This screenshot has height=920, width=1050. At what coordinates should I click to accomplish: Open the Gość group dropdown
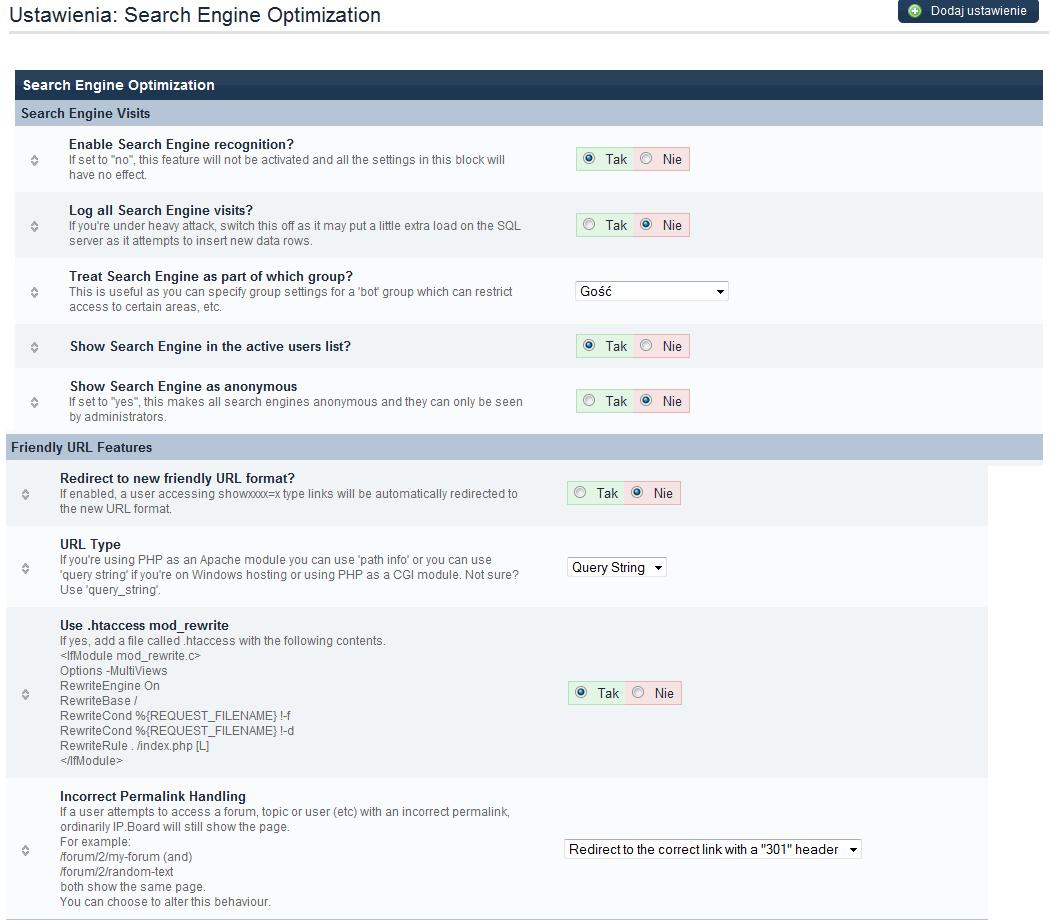coord(651,291)
